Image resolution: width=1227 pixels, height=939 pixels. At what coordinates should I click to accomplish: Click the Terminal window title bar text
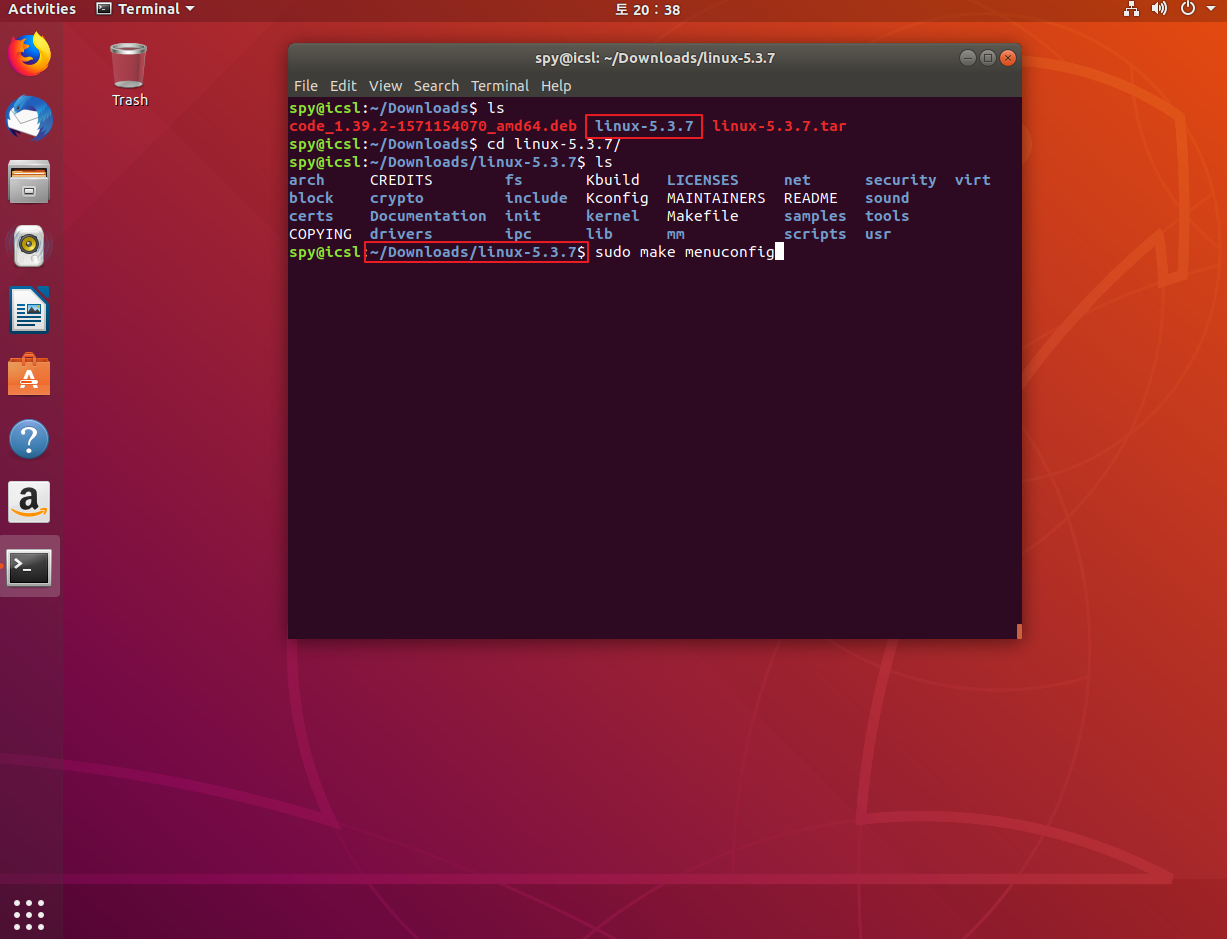pyautogui.click(x=655, y=58)
